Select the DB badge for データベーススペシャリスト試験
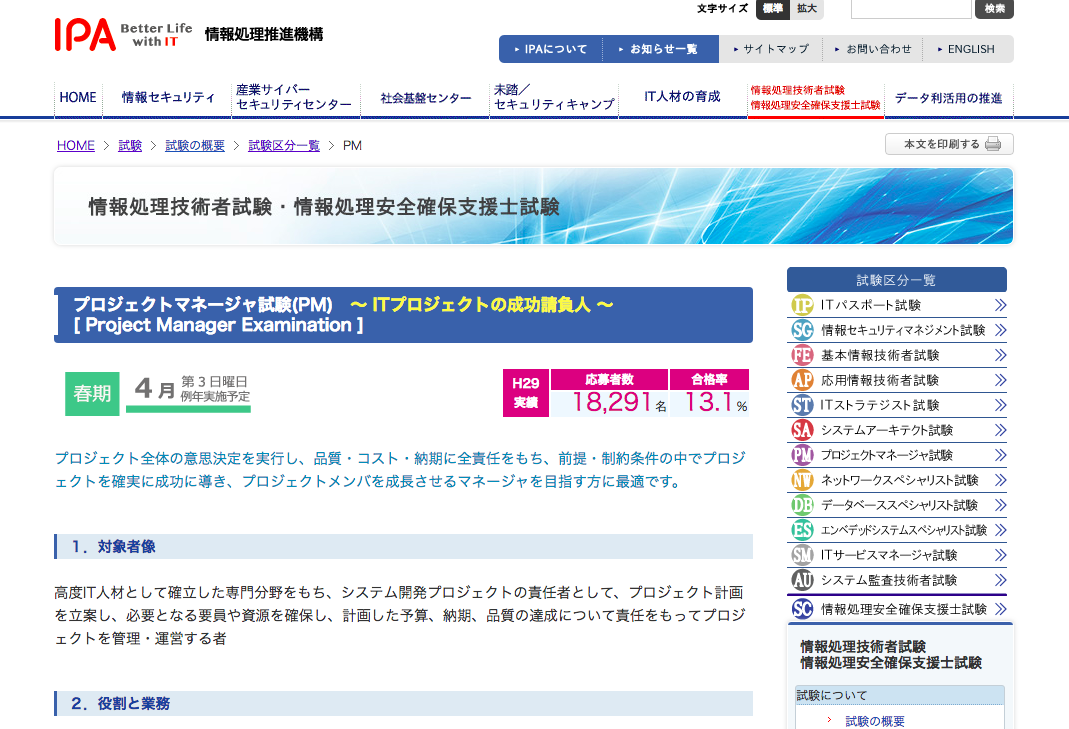 tap(802, 505)
